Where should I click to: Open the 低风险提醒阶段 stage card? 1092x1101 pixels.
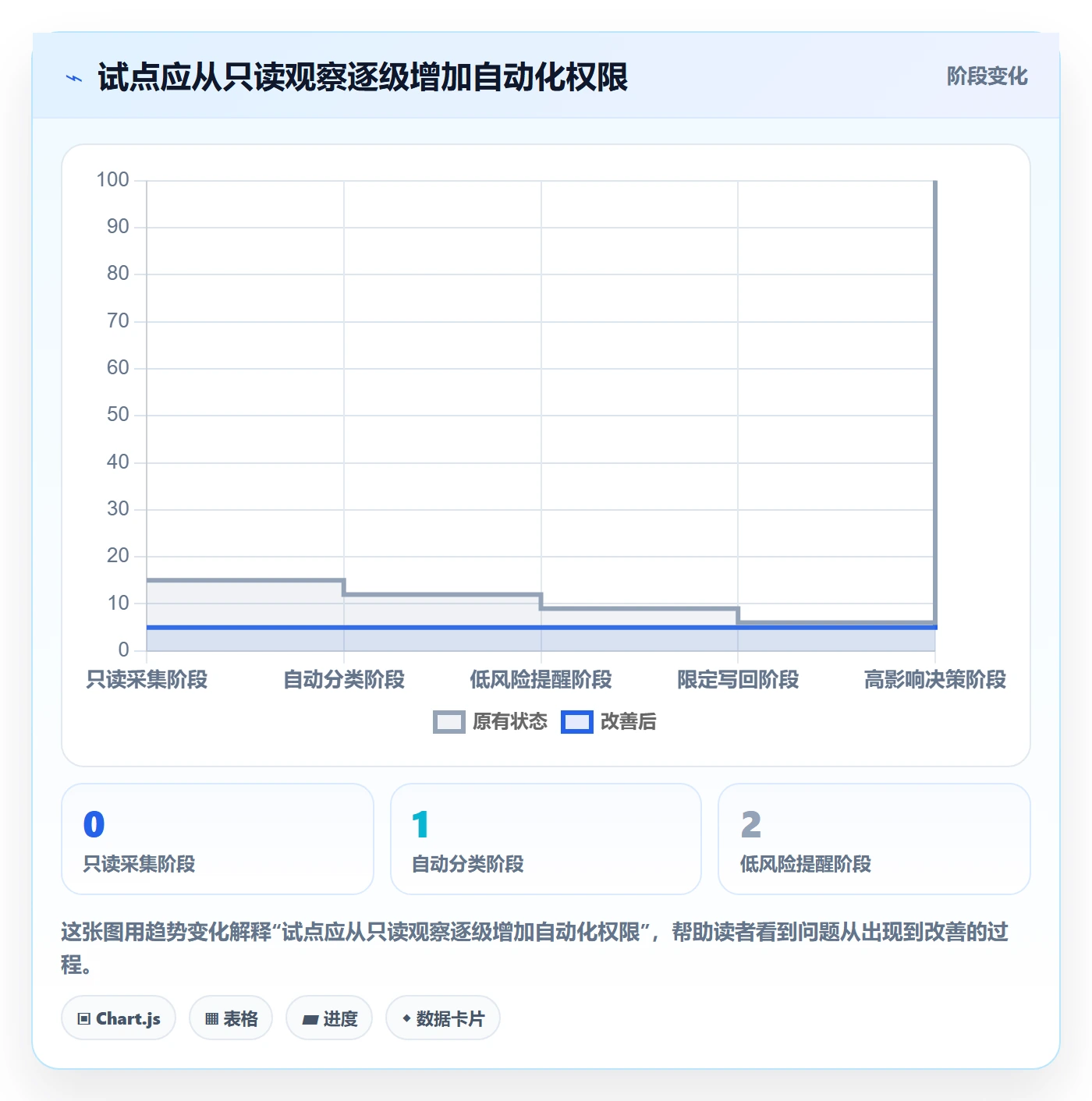click(x=874, y=839)
